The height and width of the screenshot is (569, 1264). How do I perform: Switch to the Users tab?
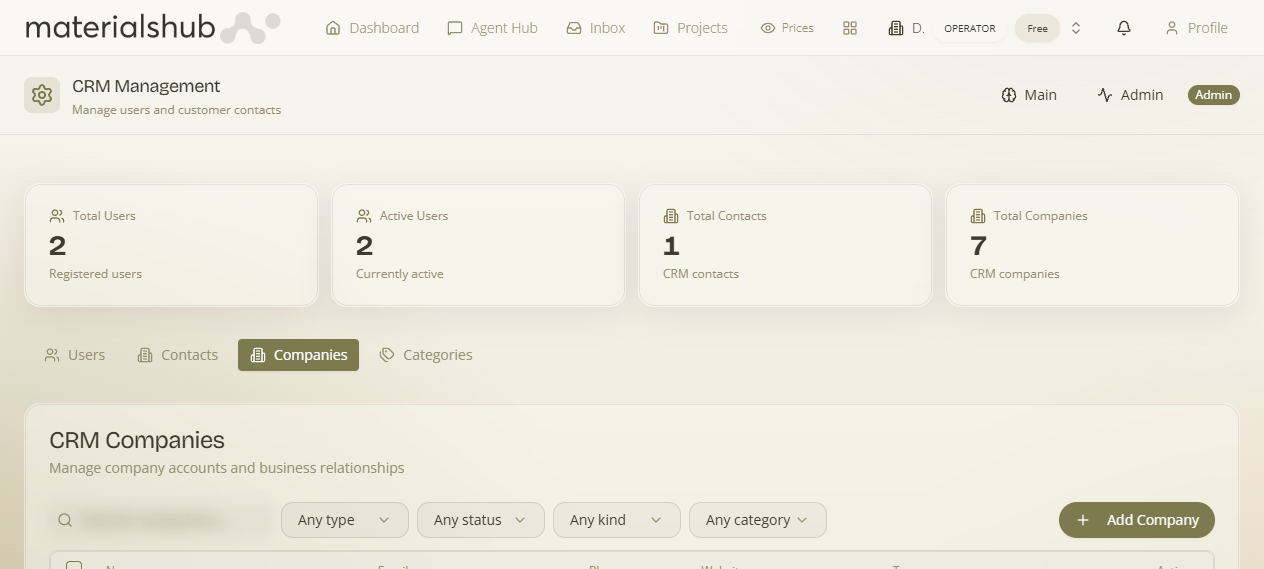[75, 355]
